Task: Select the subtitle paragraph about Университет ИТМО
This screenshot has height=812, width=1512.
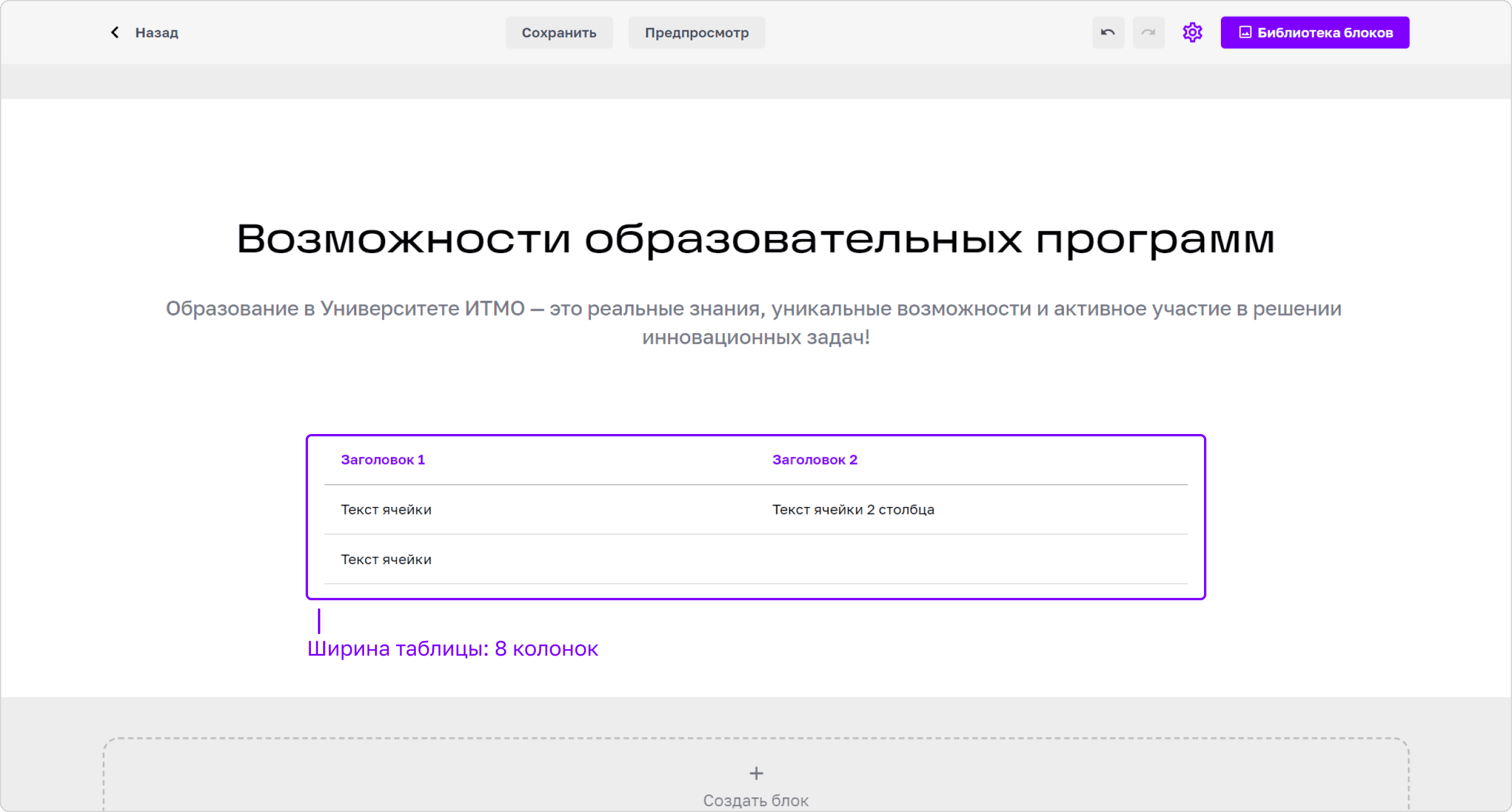Action: pos(754,323)
